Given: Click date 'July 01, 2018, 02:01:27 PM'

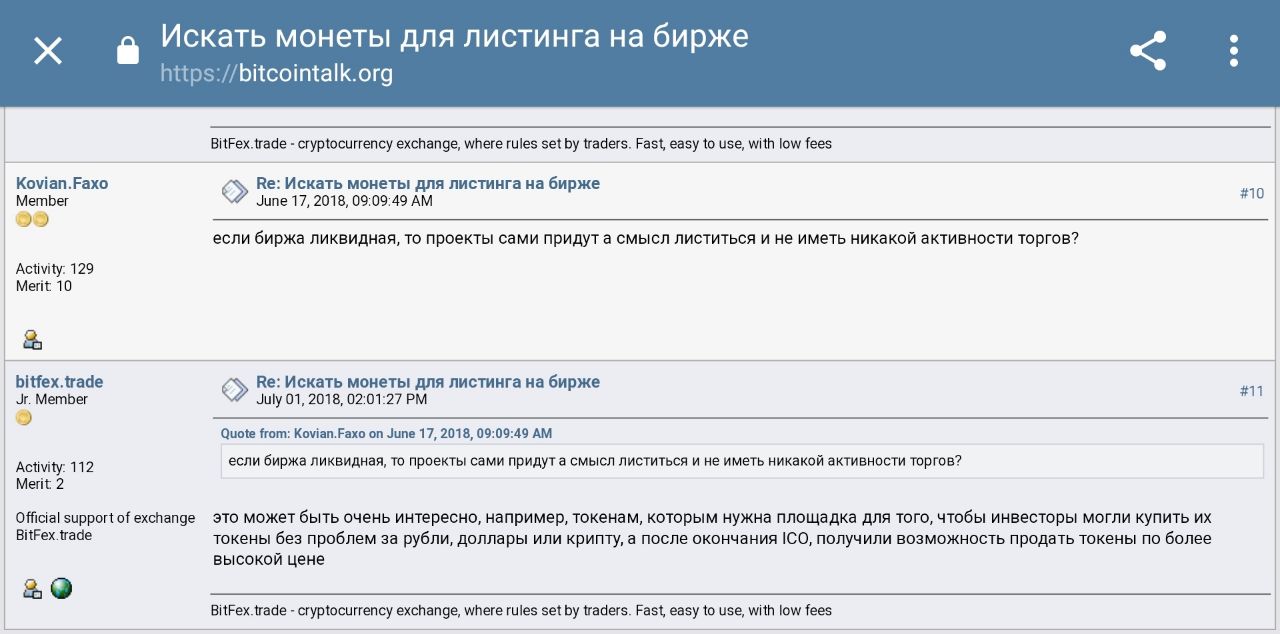Looking at the screenshot, I should pyautogui.click(x=341, y=399).
